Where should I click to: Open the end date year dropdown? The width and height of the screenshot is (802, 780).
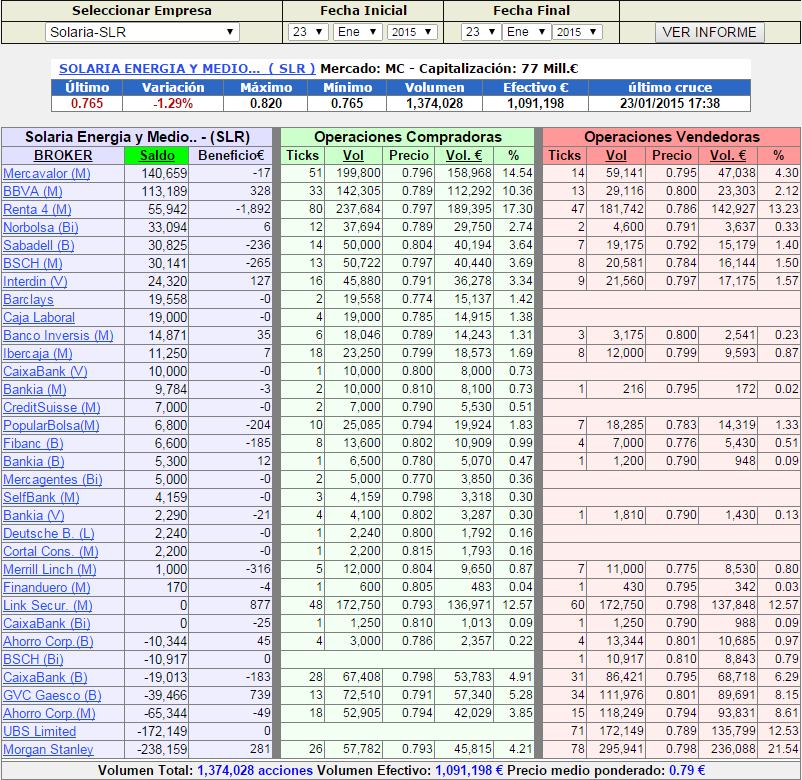coord(577,32)
